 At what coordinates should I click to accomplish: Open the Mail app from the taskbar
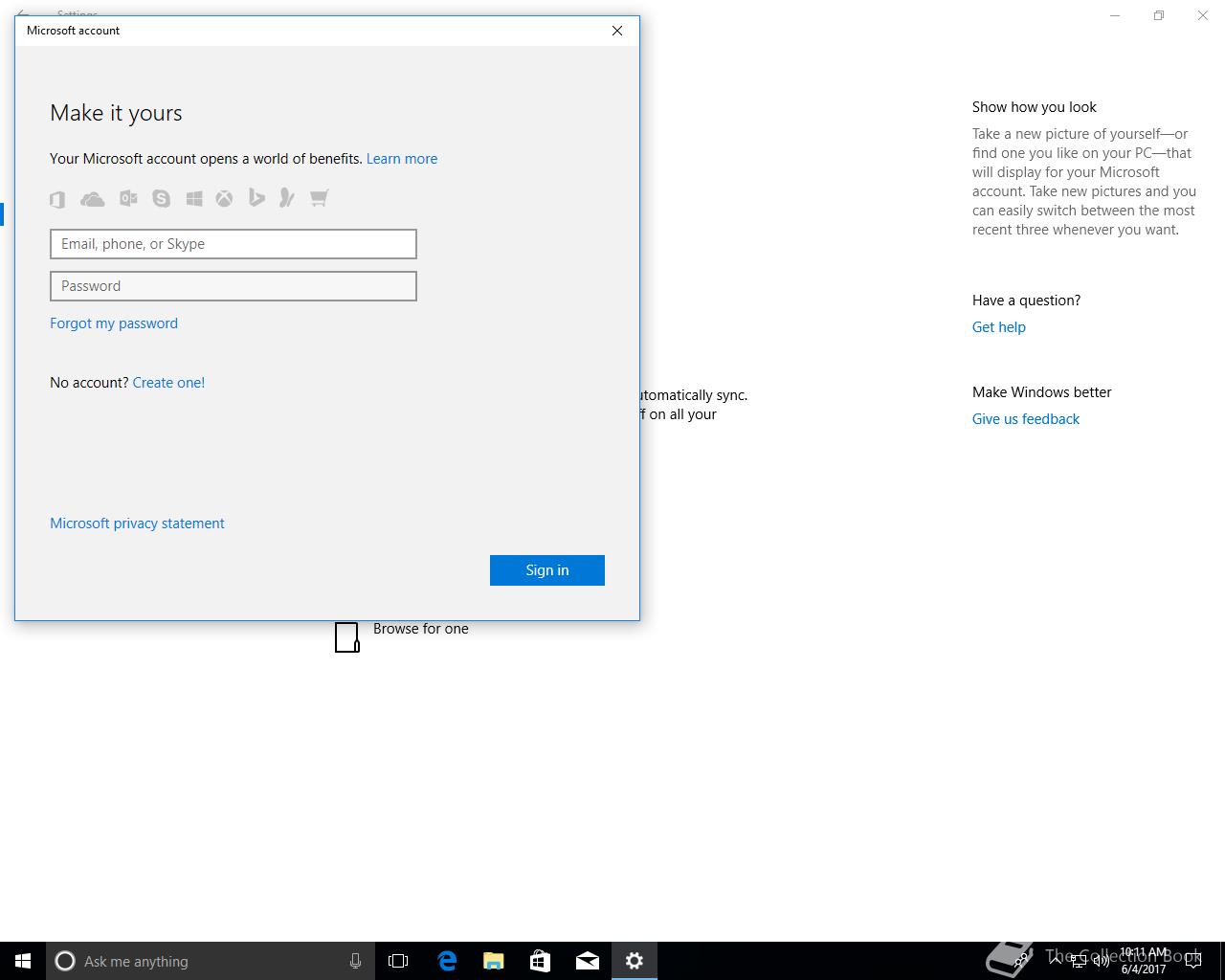[588, 961]
